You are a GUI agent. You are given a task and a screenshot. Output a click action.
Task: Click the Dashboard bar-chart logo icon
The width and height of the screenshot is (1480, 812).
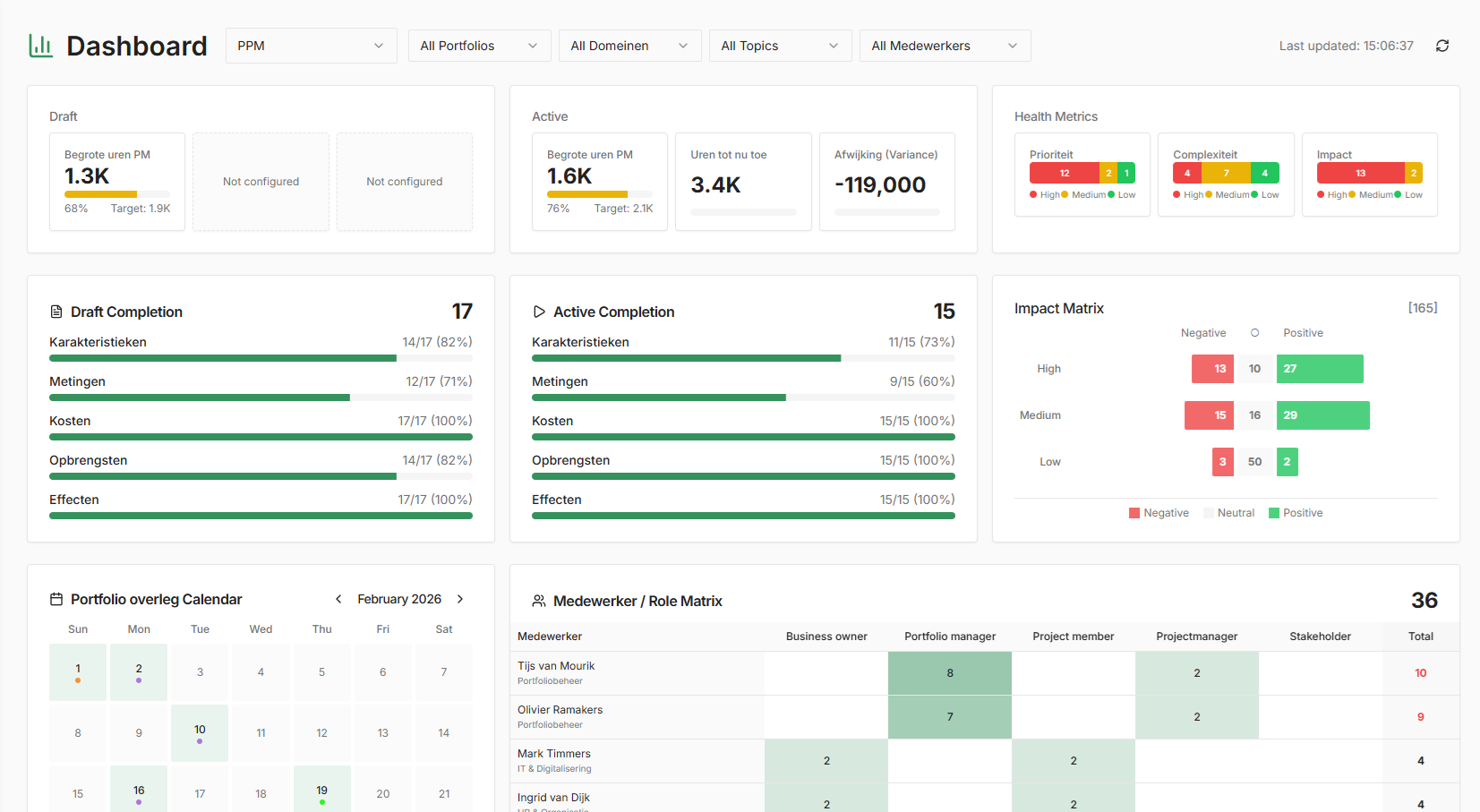coord(40,45)
